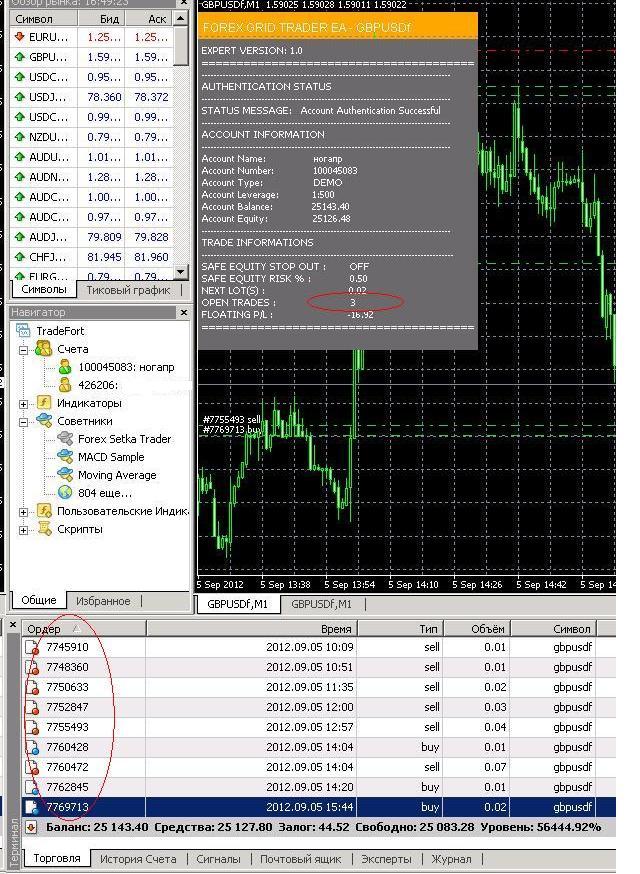Click USDJ green arrow icon
The width and height of the screenshot is (640, 874).
(20, 97)
